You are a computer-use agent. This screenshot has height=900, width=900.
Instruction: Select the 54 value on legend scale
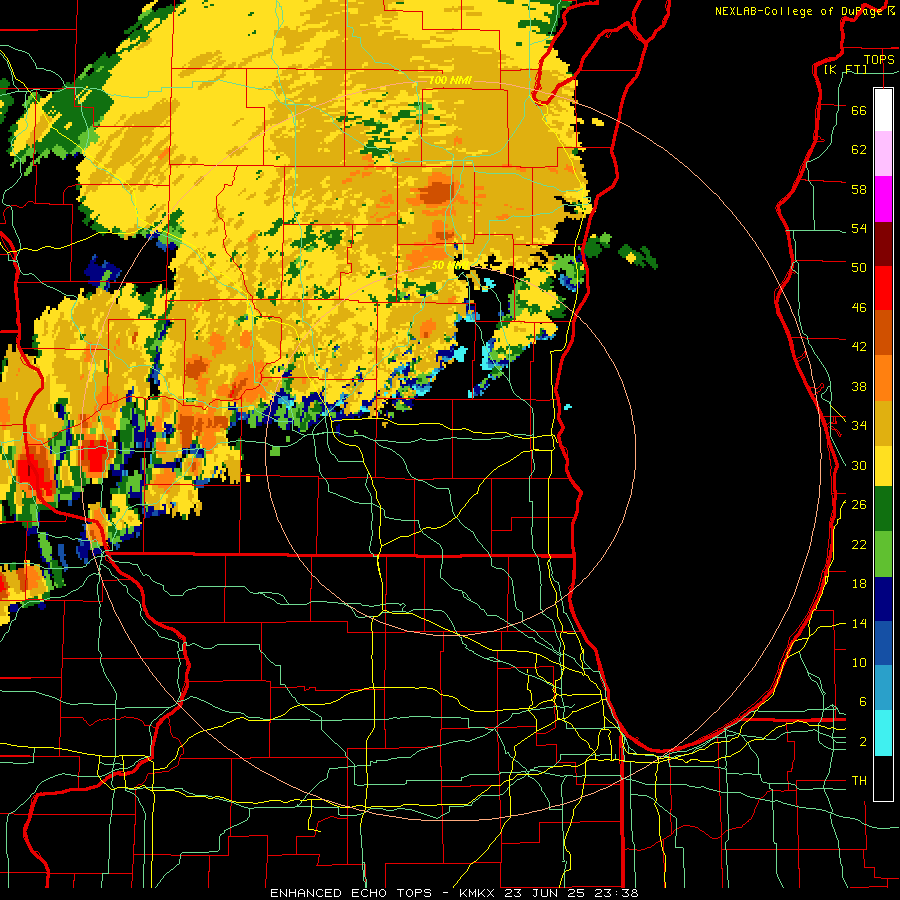[x=859, y=228]
